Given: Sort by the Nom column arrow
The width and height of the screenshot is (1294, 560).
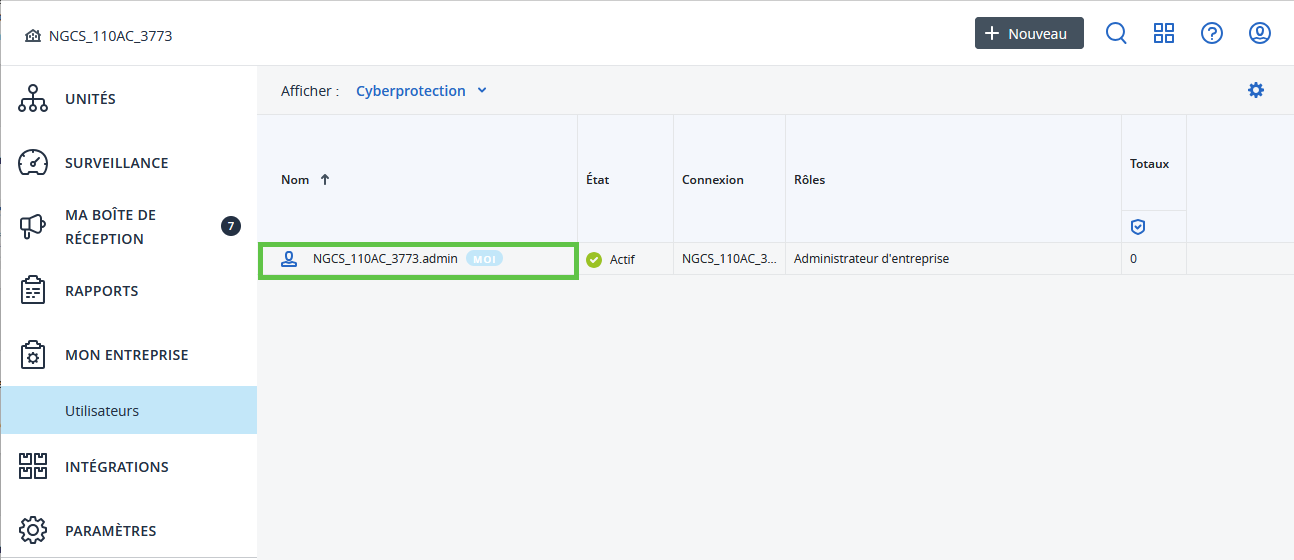Looking at the screenshot, I should (x=325, y=180).
